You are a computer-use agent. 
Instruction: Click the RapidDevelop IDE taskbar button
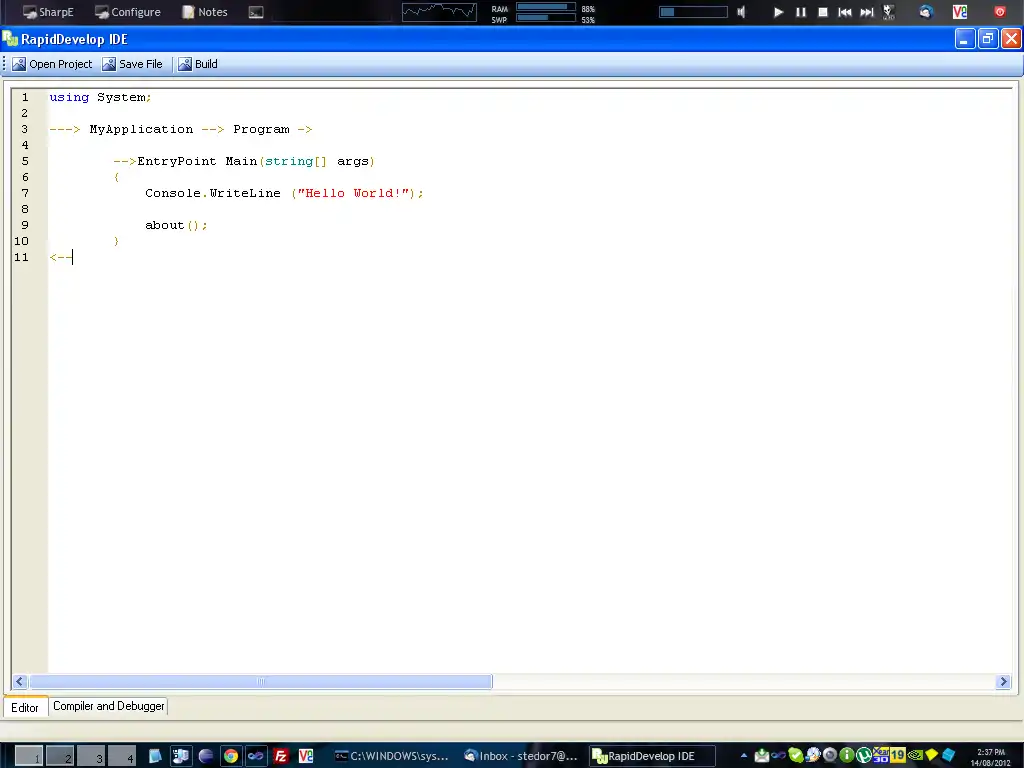[x=651, y=756]
